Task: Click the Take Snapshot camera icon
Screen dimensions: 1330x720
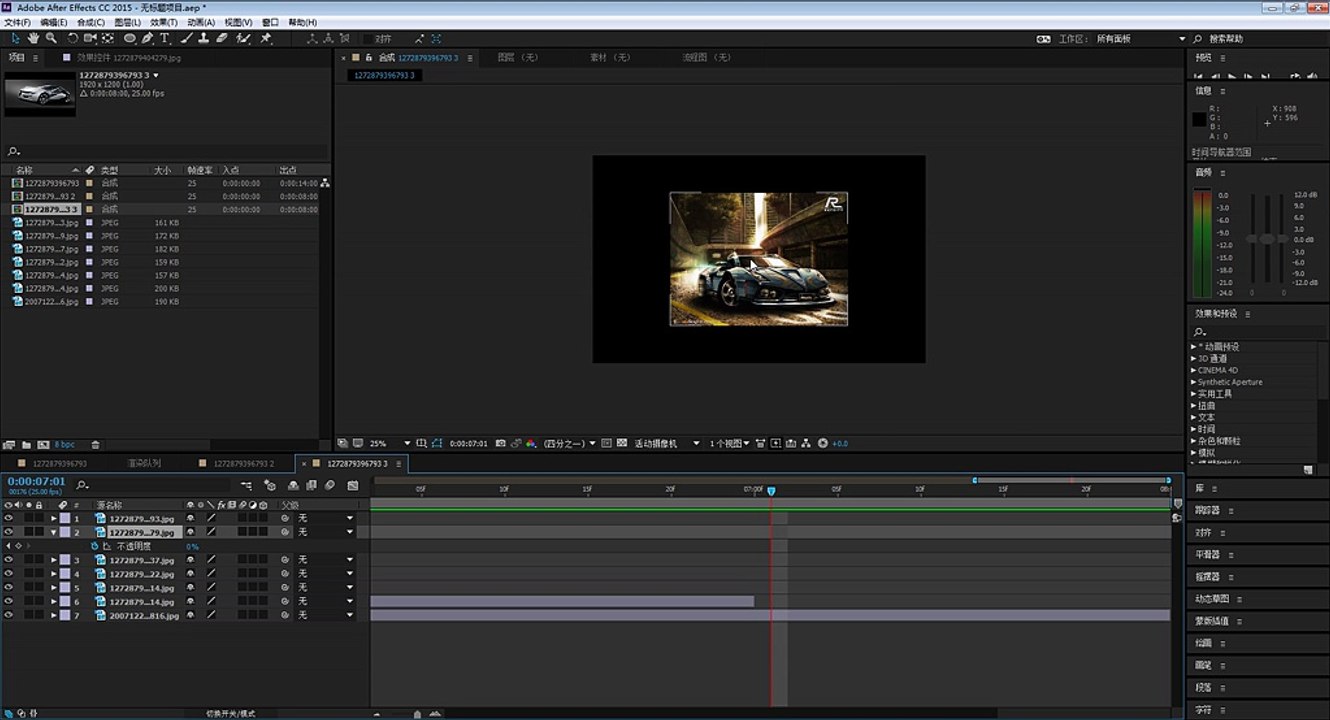Action: [x=500, y=443]
